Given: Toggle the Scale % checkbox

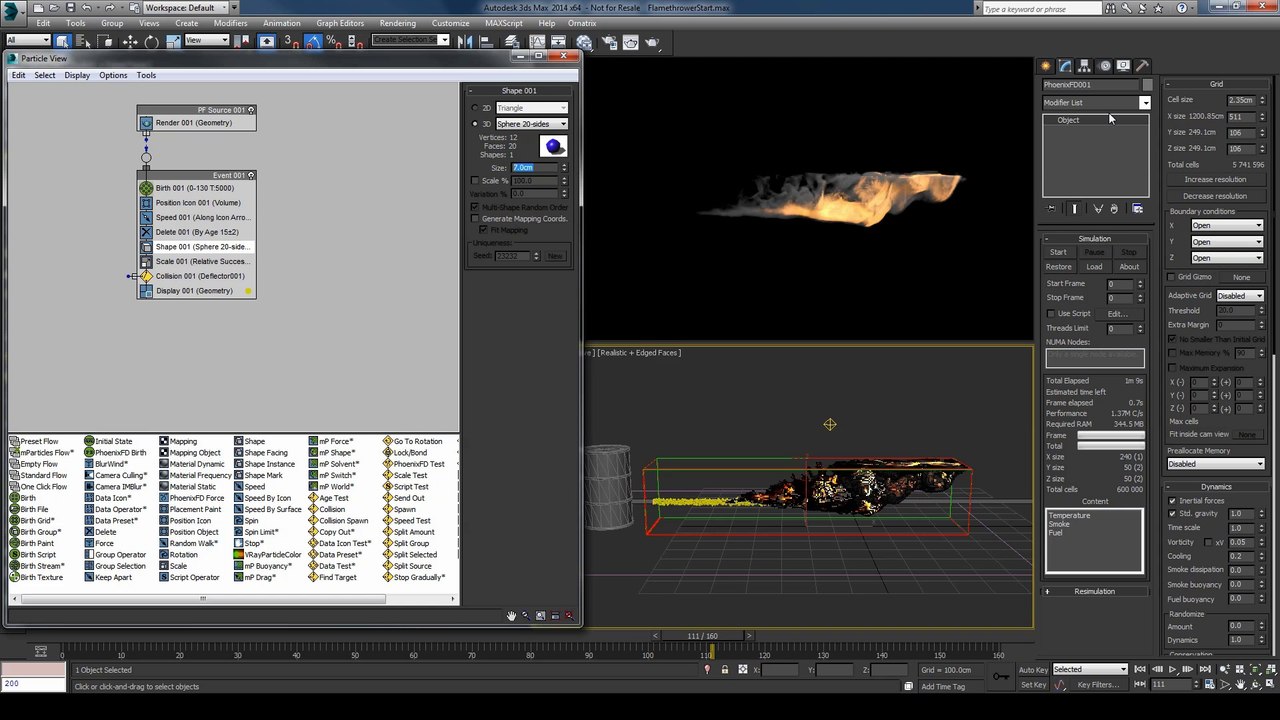Looking at the screenshot, I should coord(475,181).
